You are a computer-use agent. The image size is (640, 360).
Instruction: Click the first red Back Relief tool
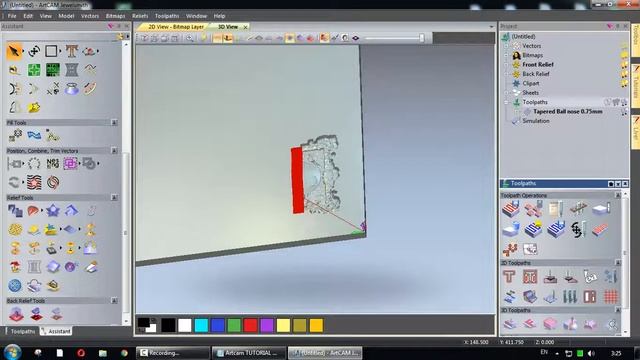point(16,314)
